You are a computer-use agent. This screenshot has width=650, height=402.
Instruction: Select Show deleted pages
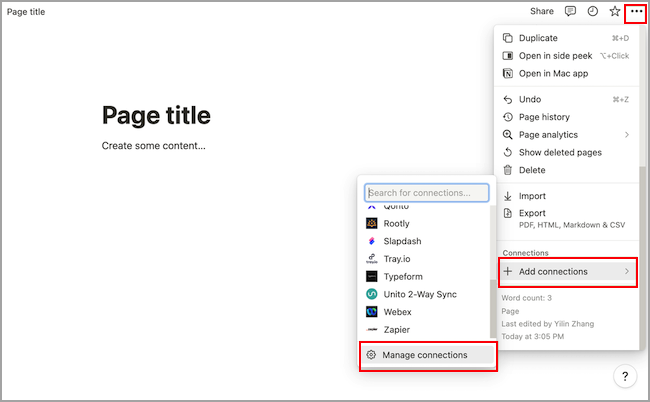coord(566,153)
